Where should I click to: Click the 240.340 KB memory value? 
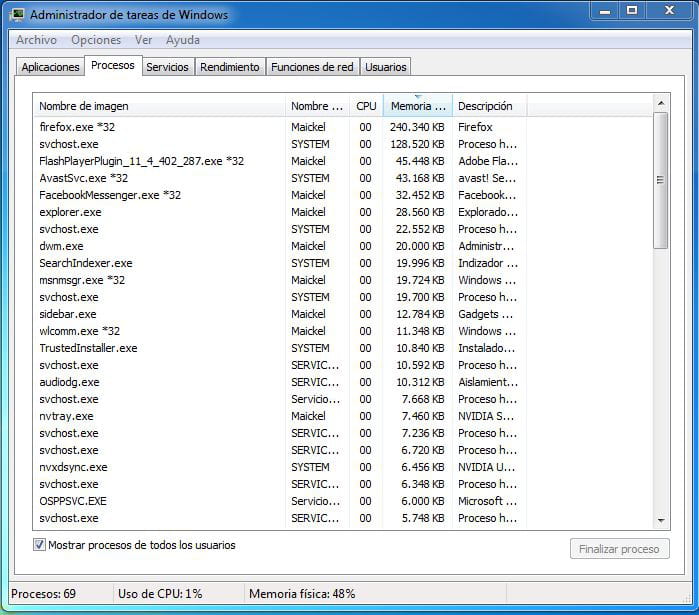coord(417,127)
